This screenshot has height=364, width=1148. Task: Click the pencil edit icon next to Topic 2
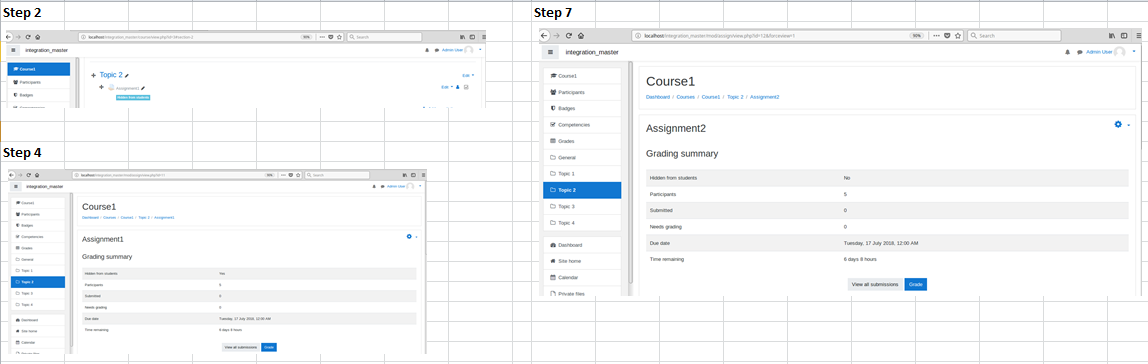(127, 75)
